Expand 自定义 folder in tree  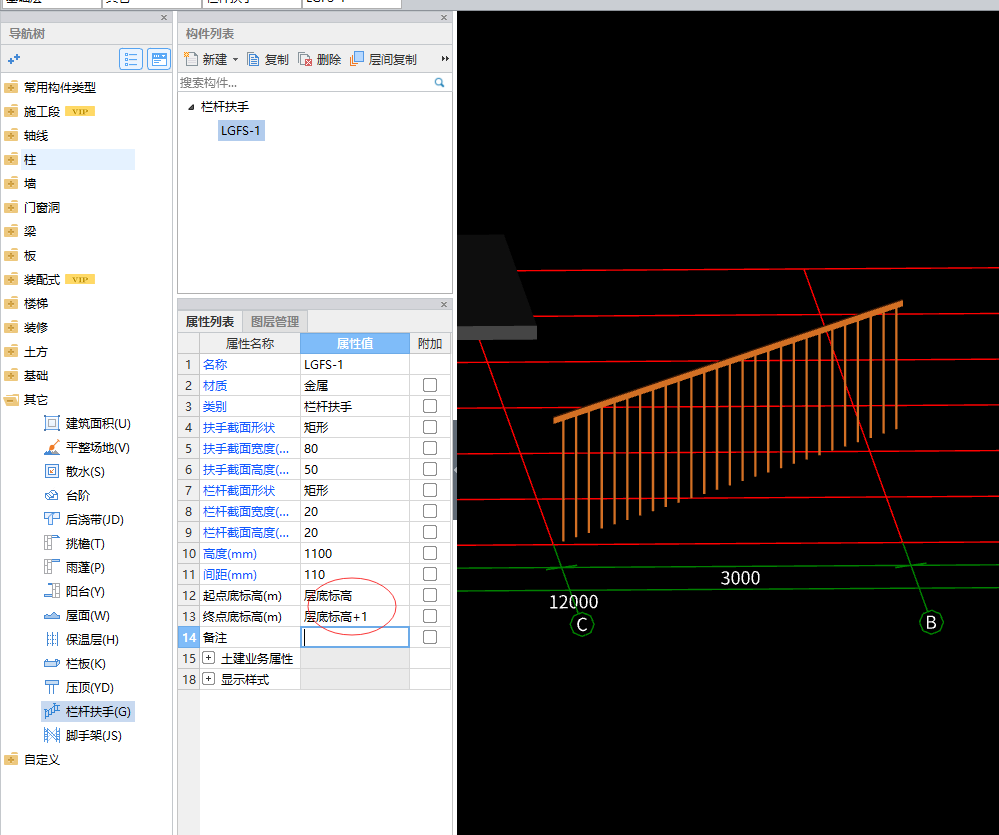click(11, 760)
